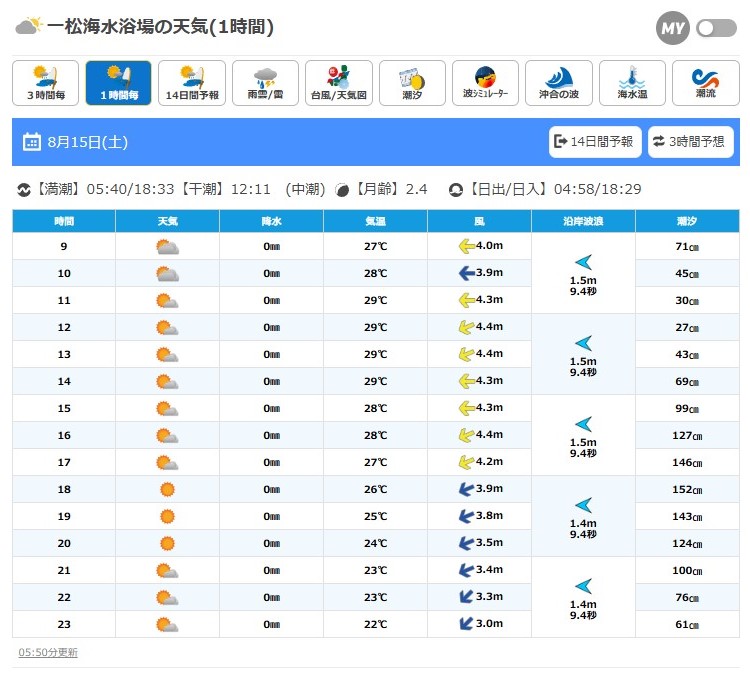Screen dimensions: 750x675
Task: Click the 気温 column header
Action: click(x=375, y=221)
